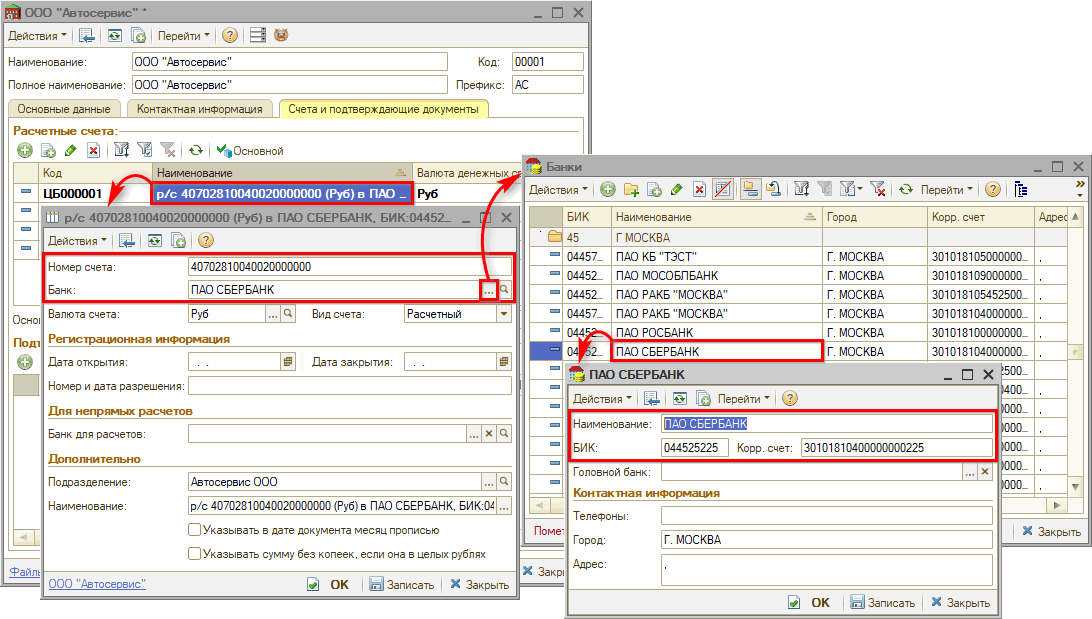Click the refresh icon under Расчетные счета

pos(196,150)
